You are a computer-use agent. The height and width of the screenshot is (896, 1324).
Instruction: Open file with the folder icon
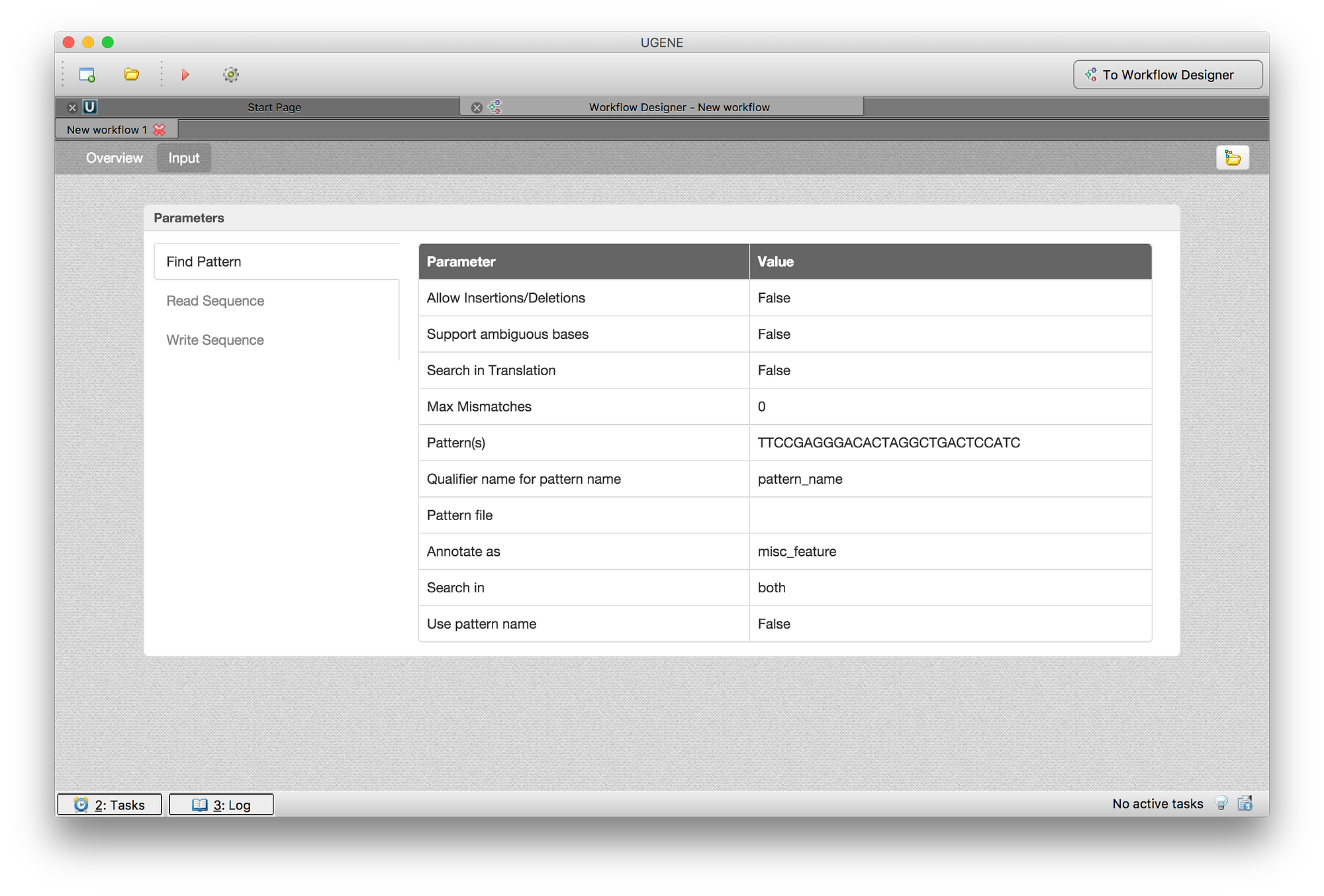(x=132, y=75)
